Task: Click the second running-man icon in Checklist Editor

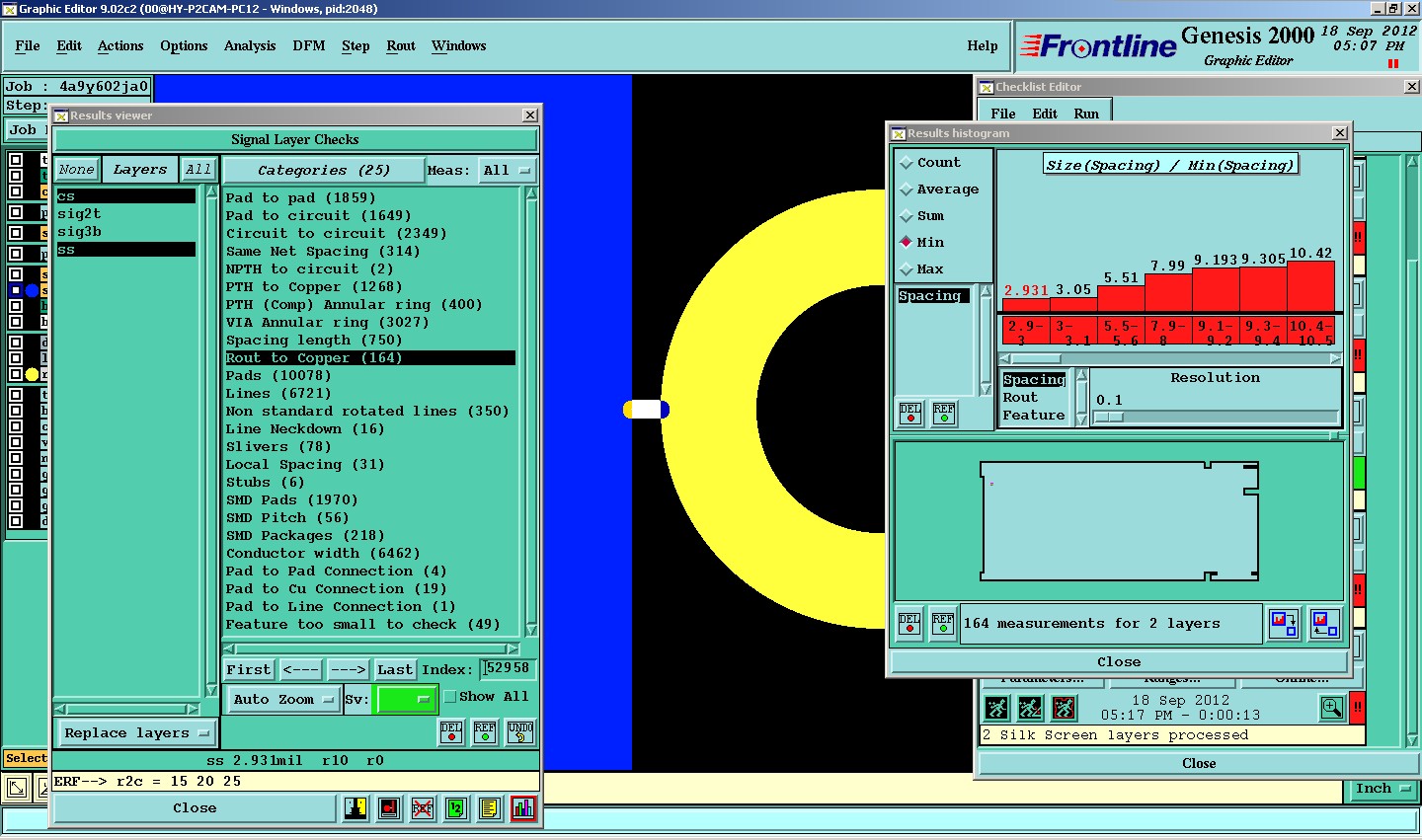Action: pyautogui.click(x=1030, y=708)
